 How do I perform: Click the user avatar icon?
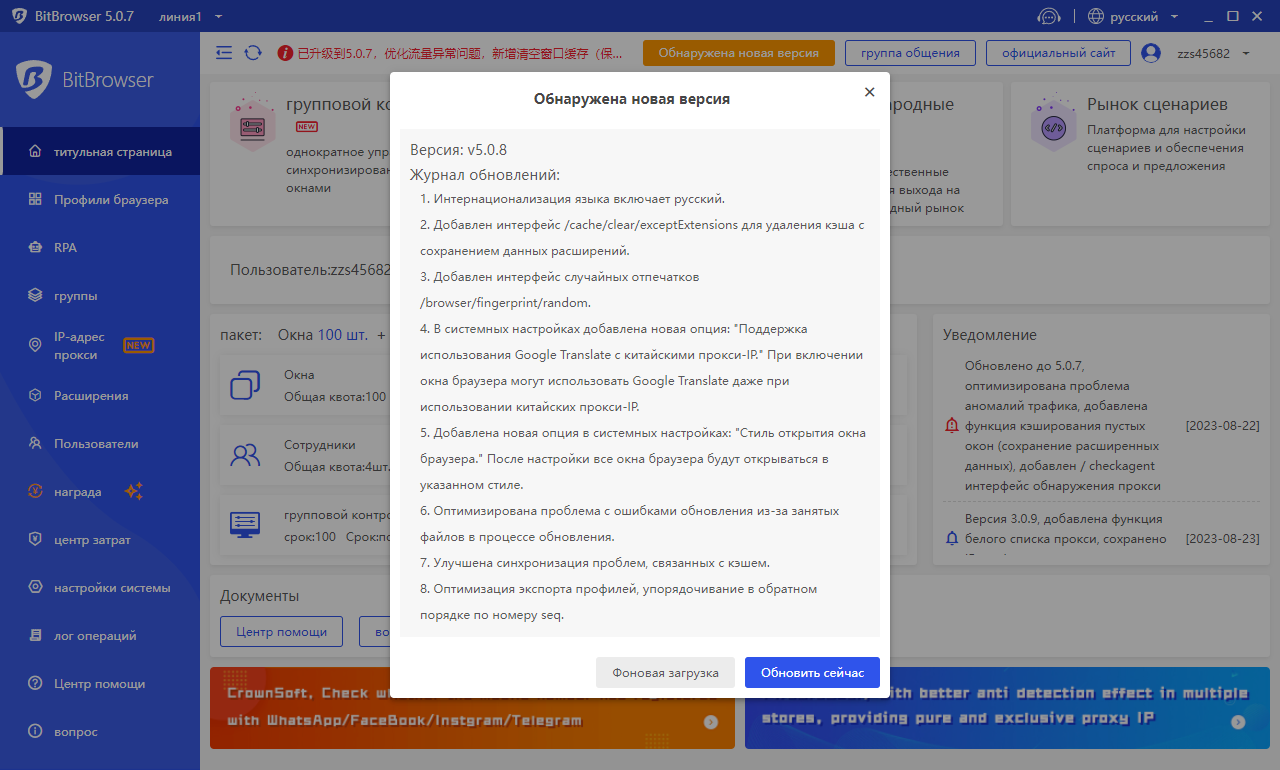1151,53
